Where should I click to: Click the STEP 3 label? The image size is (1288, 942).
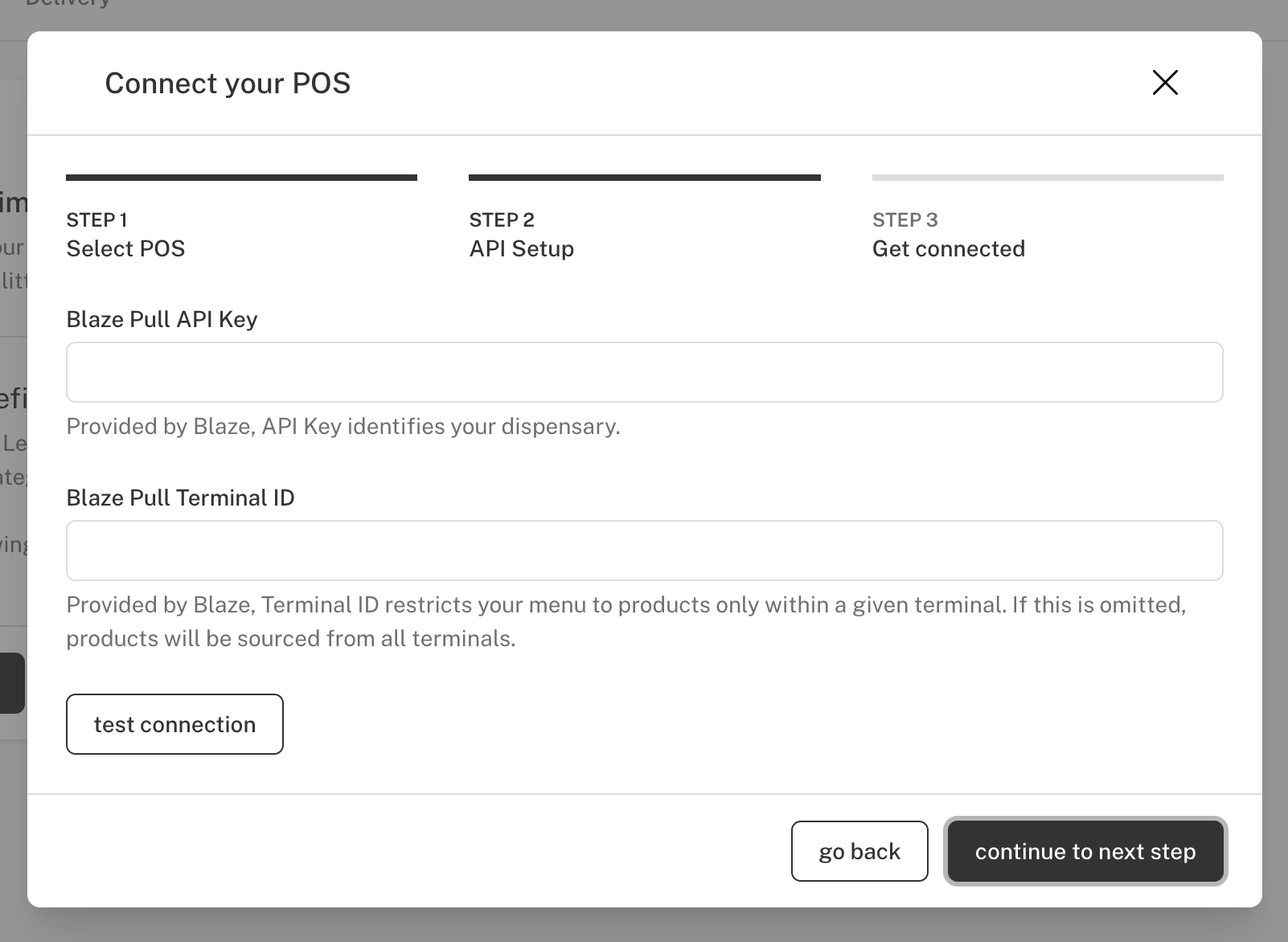click(904, 220)
